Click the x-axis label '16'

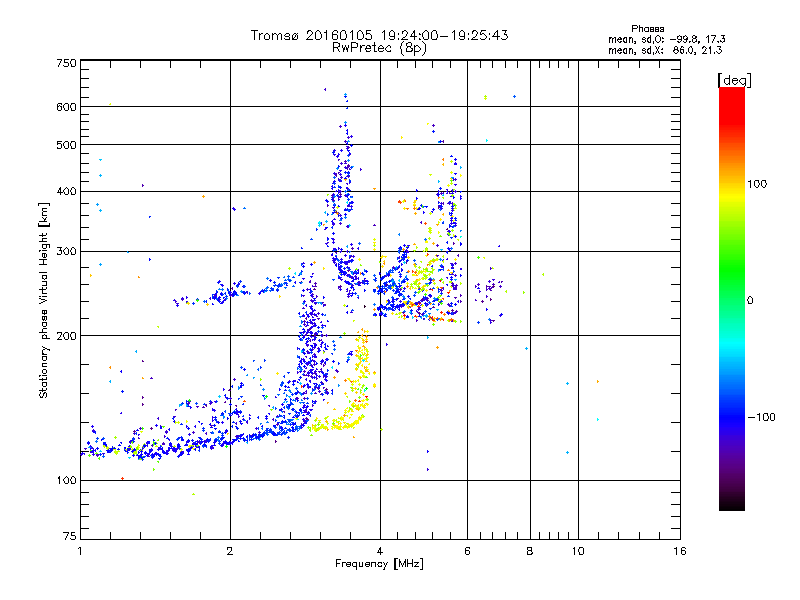pyautogui.click(x=680, y=551)
